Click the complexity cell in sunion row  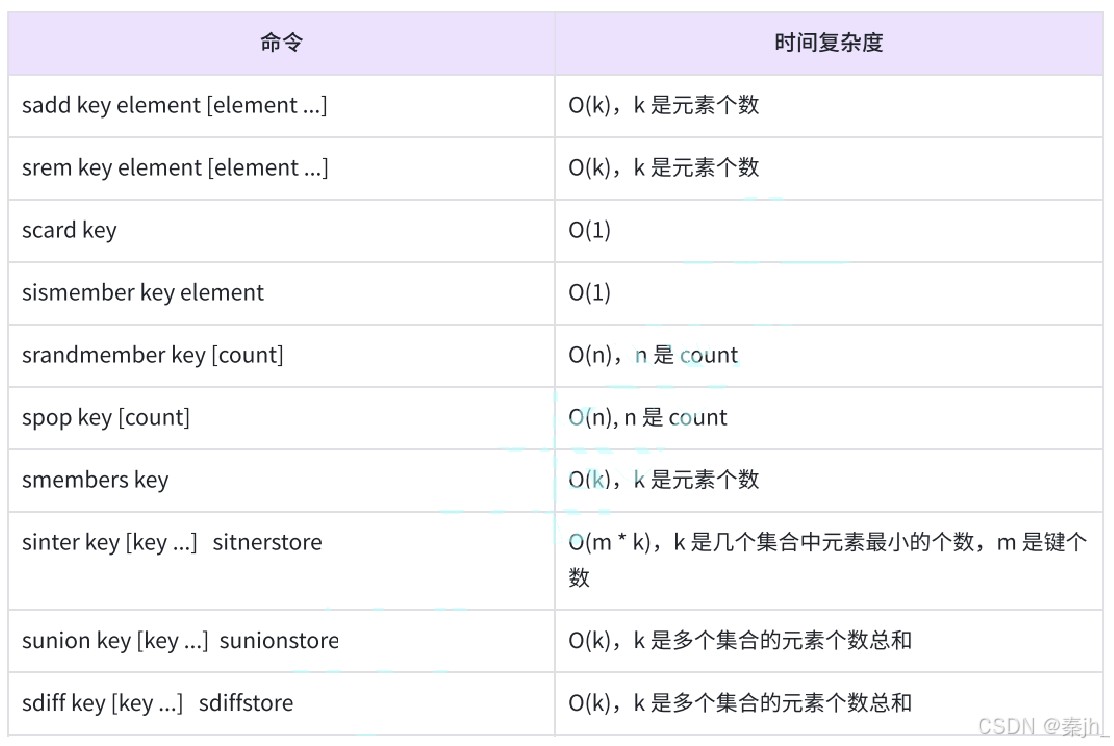[x=740, y=641]
